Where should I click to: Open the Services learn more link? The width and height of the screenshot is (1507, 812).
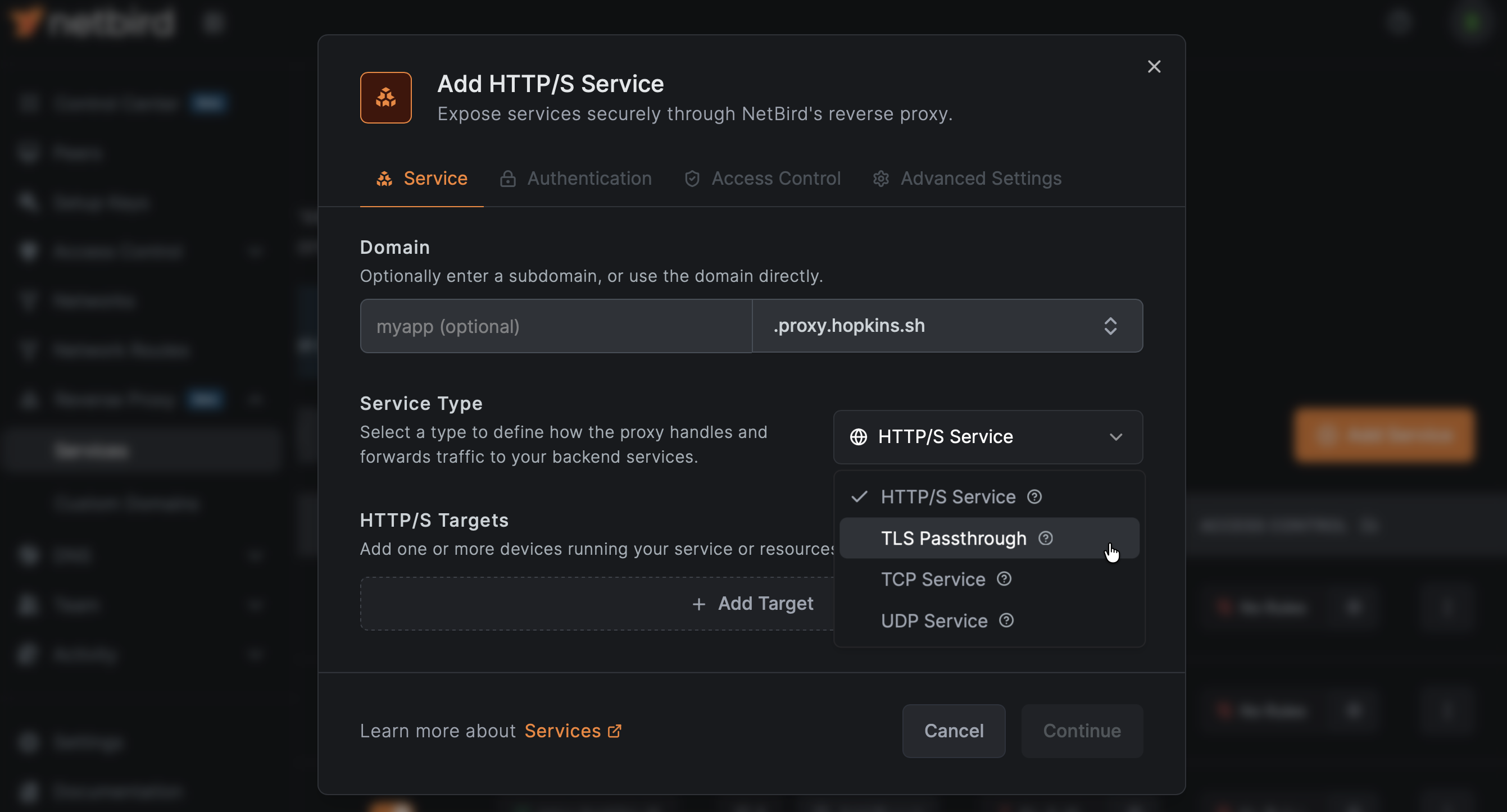point(564,730)
